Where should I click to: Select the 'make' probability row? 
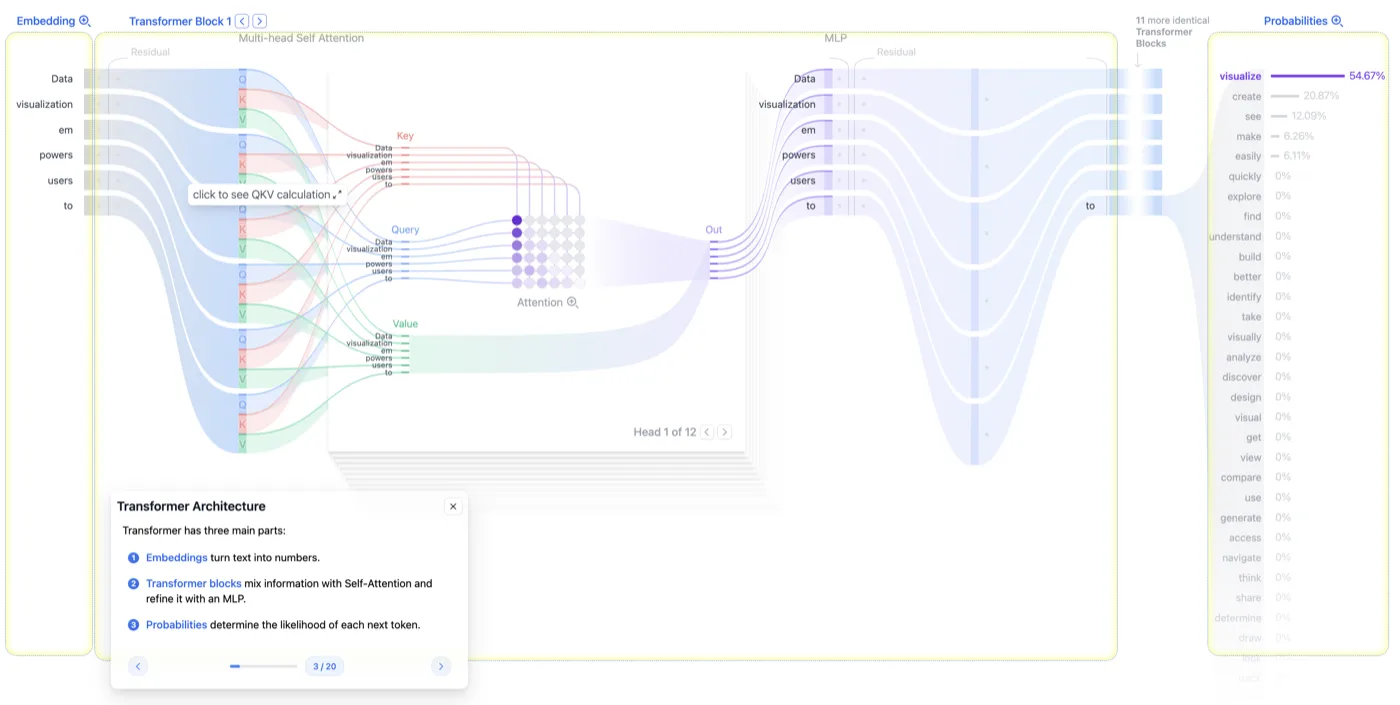pyautogui.click(x=1273, y=136)
